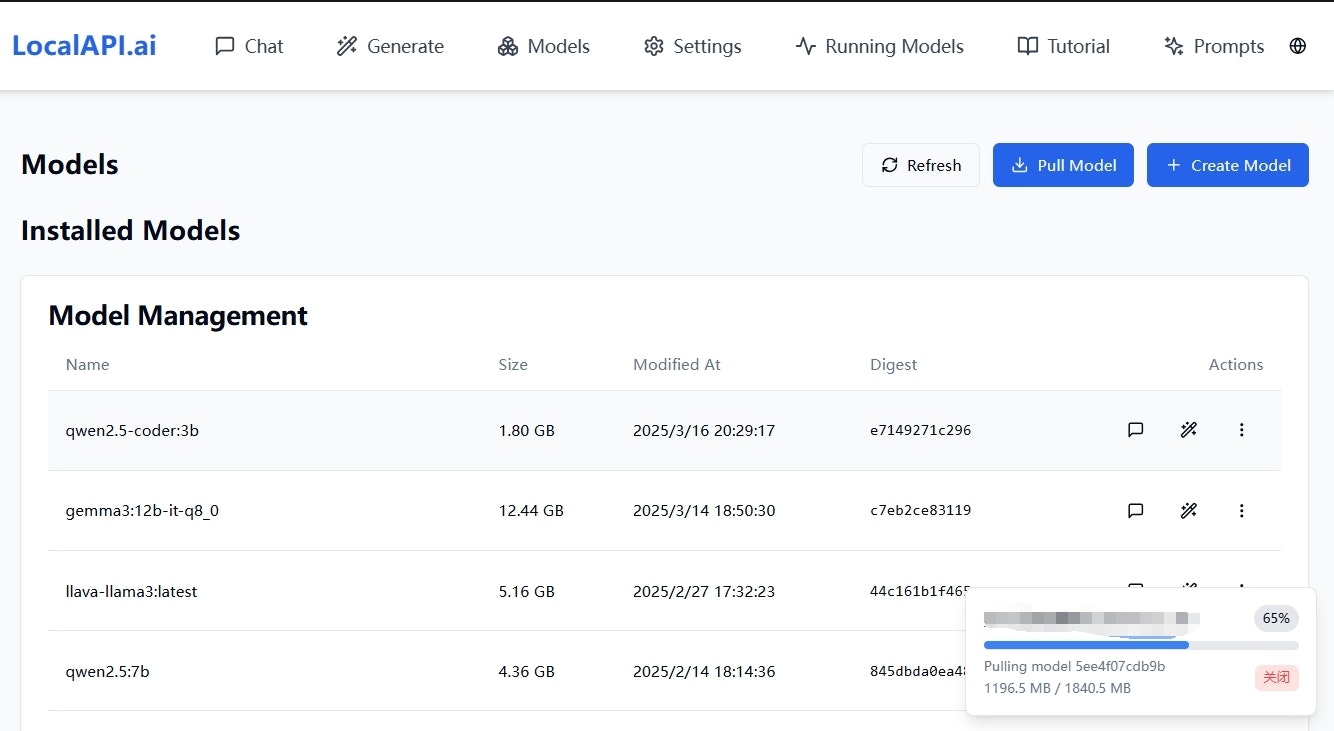Click generate wand icon for qwen2.5-coder:3b
The image size is (1334, 731).
point(1189,430)
